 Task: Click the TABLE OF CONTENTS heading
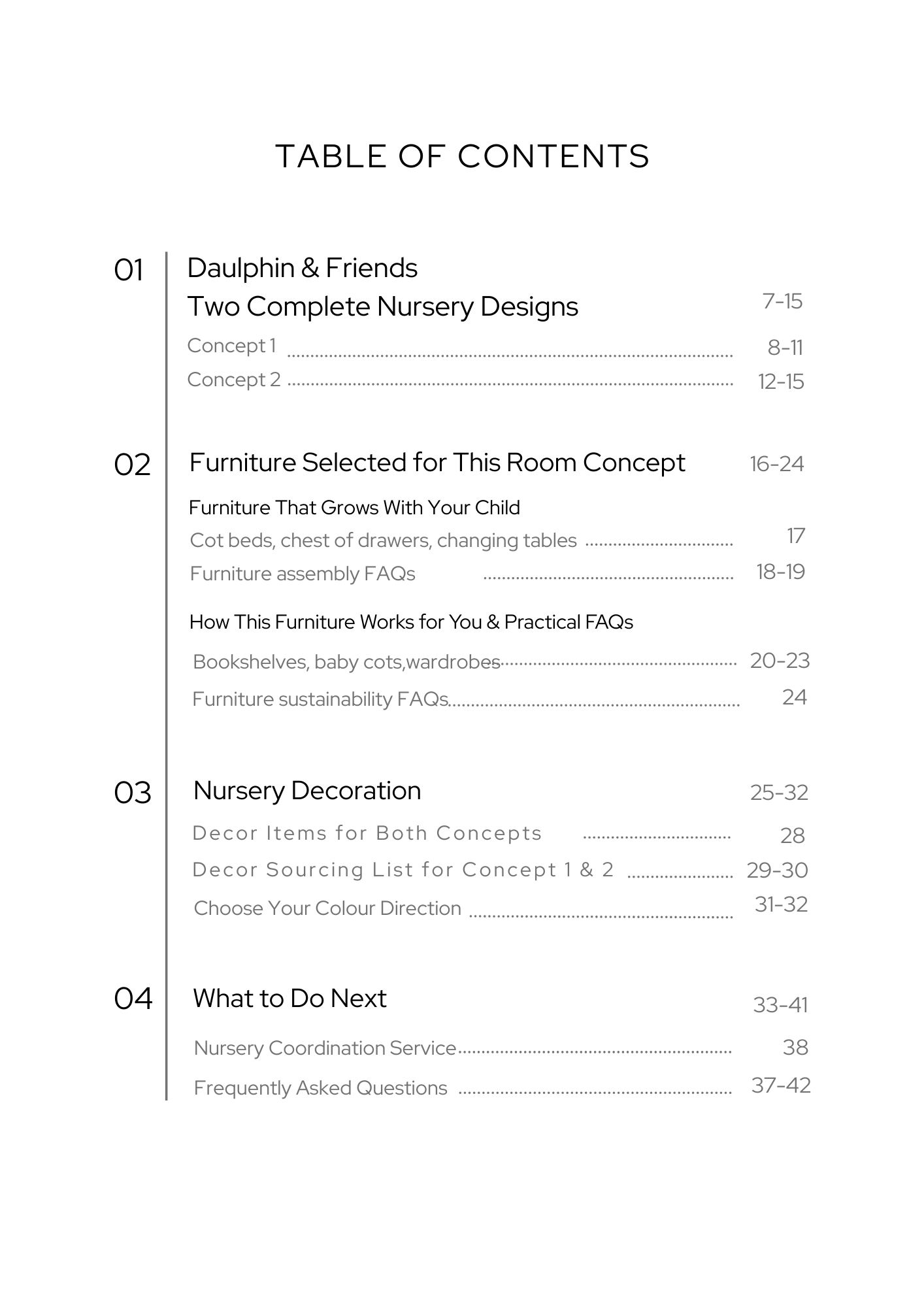coord(462,157)
